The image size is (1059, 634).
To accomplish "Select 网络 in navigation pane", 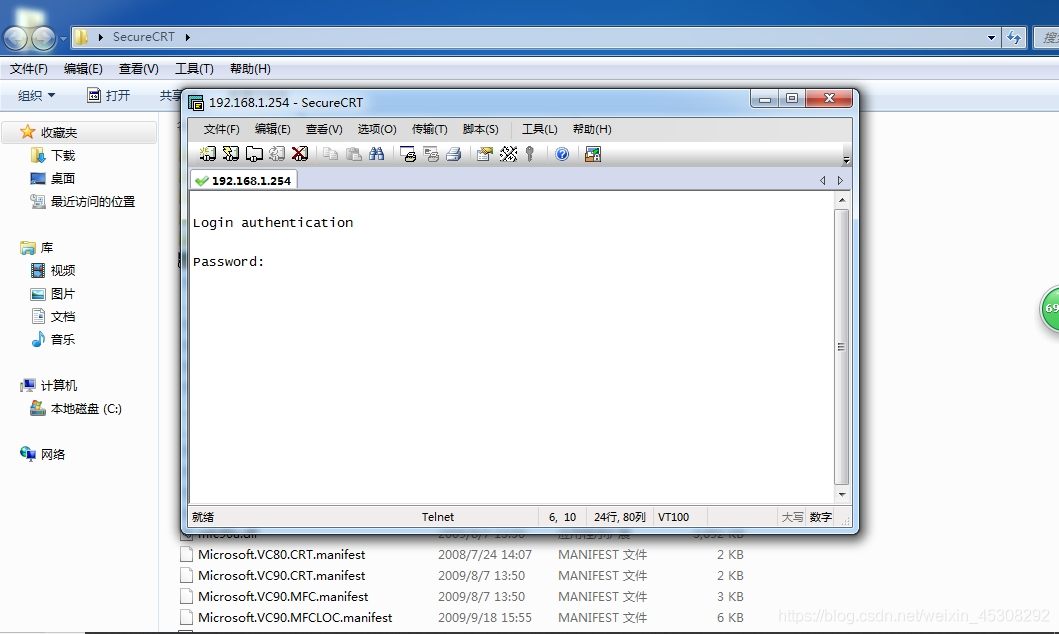I will click(43, 454).
